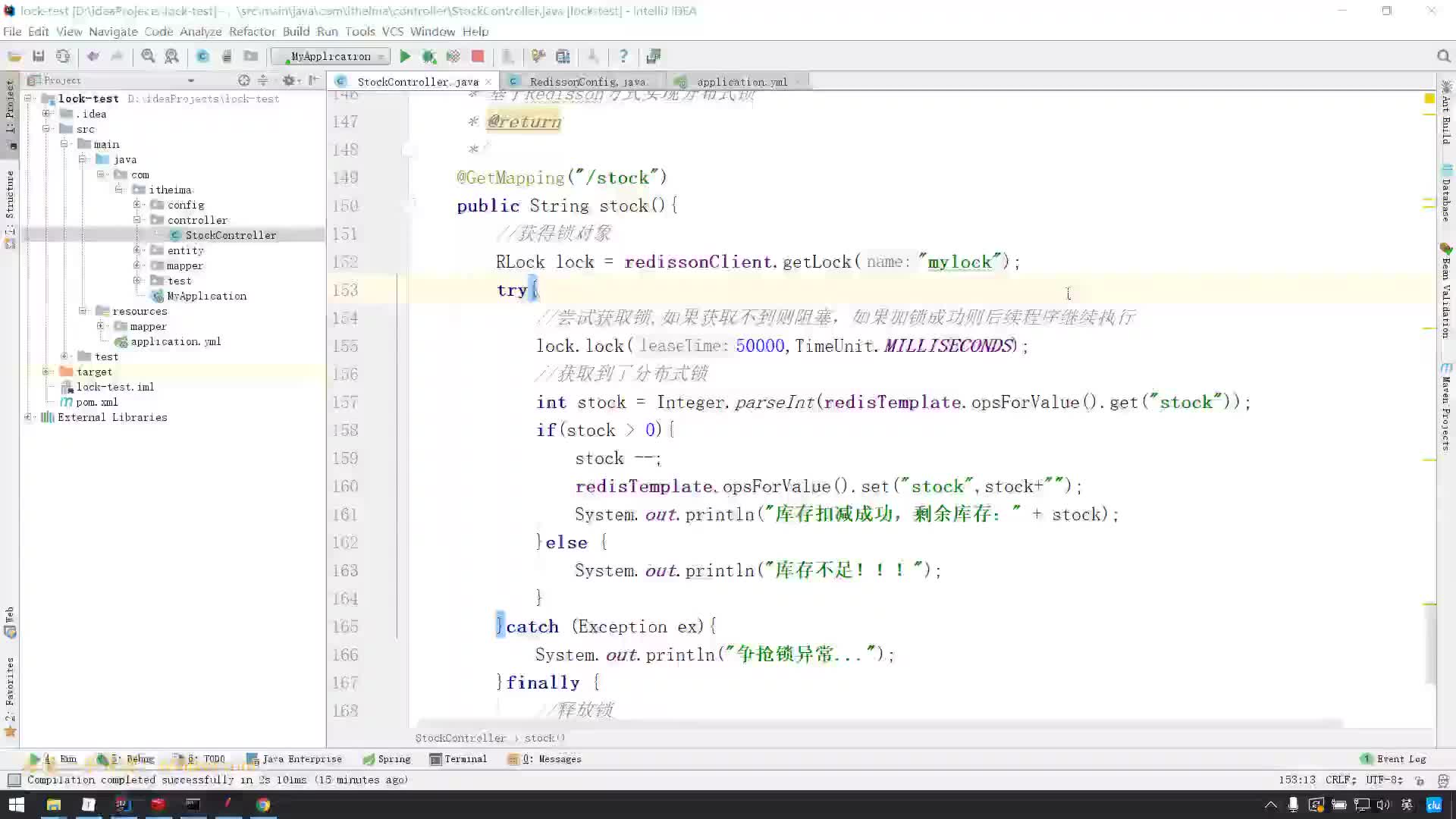Image resolution: width=1456 pixels, height=819 pixels.
Task: Click the Find magnifier icon in toolbar
Action: [x=148, y=56]
